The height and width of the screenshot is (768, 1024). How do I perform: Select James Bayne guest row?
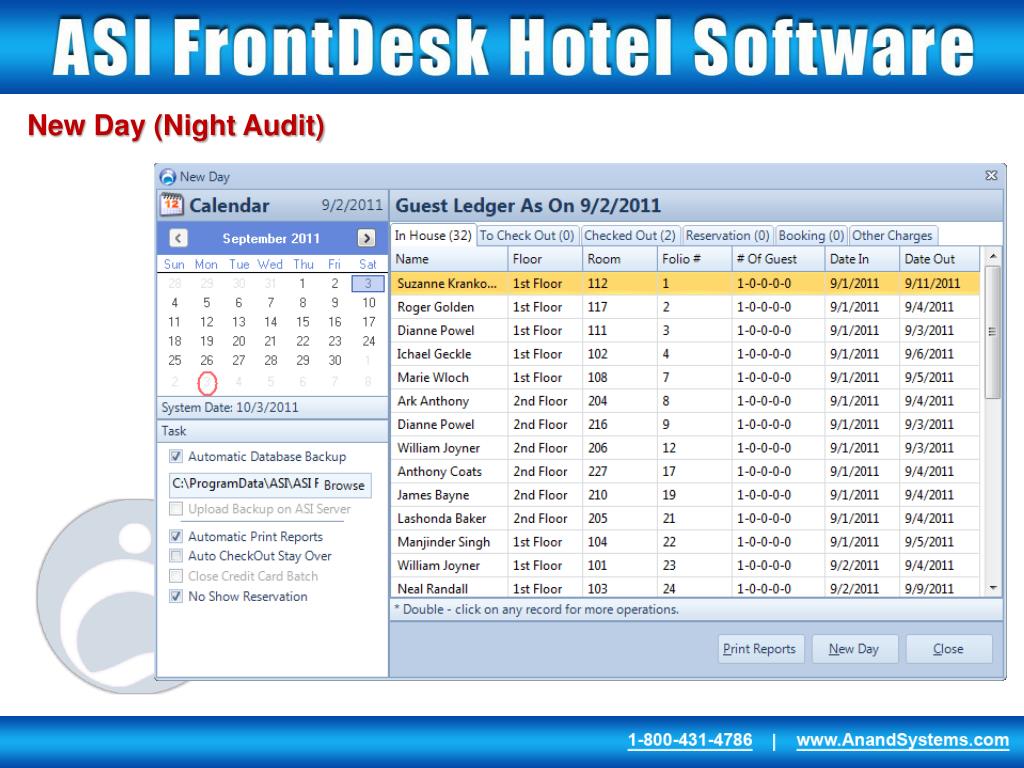coord(685,495)
